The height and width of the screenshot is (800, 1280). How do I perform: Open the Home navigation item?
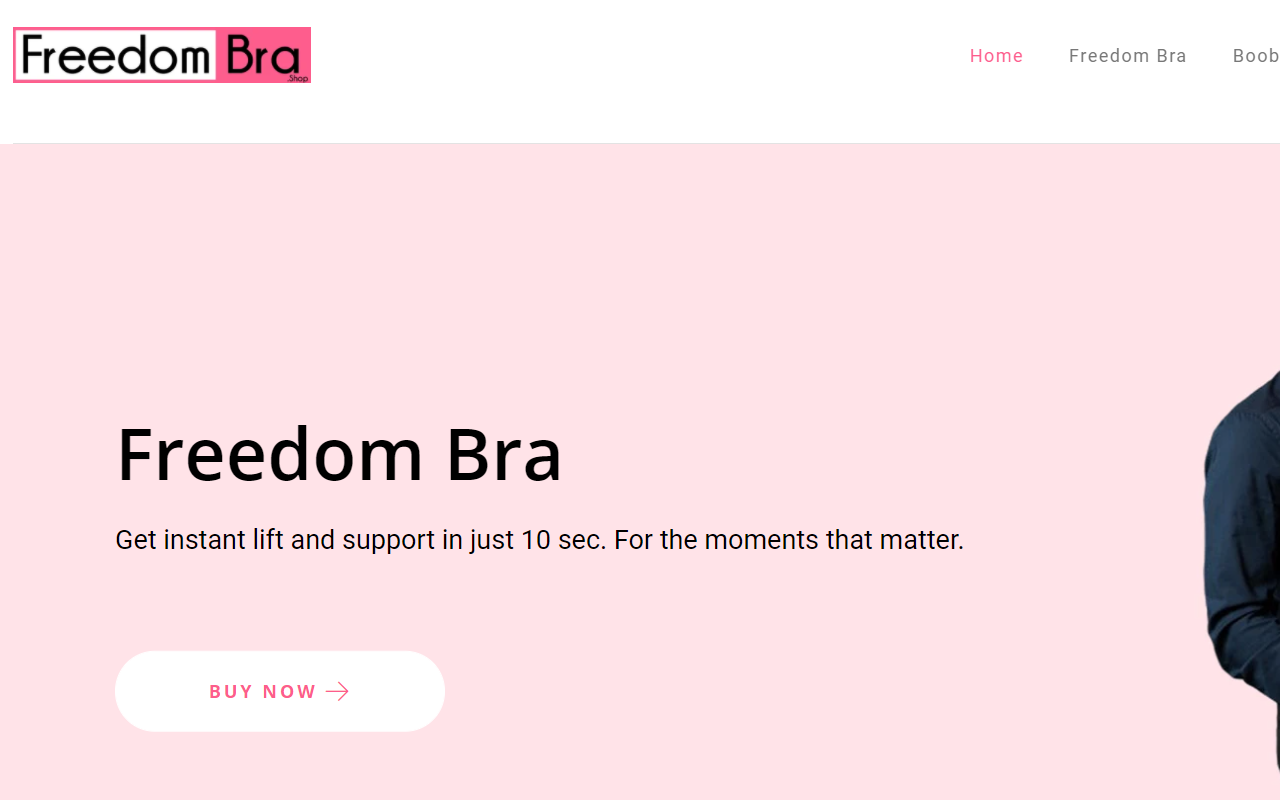tap(996, 56)
